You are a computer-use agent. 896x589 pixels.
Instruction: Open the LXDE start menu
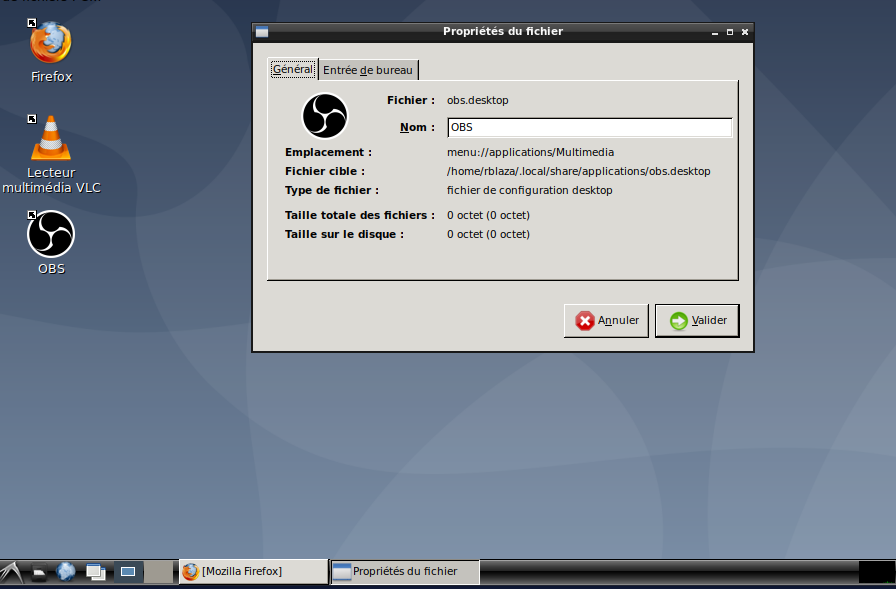pyautogui.click(x=11, y=572)
